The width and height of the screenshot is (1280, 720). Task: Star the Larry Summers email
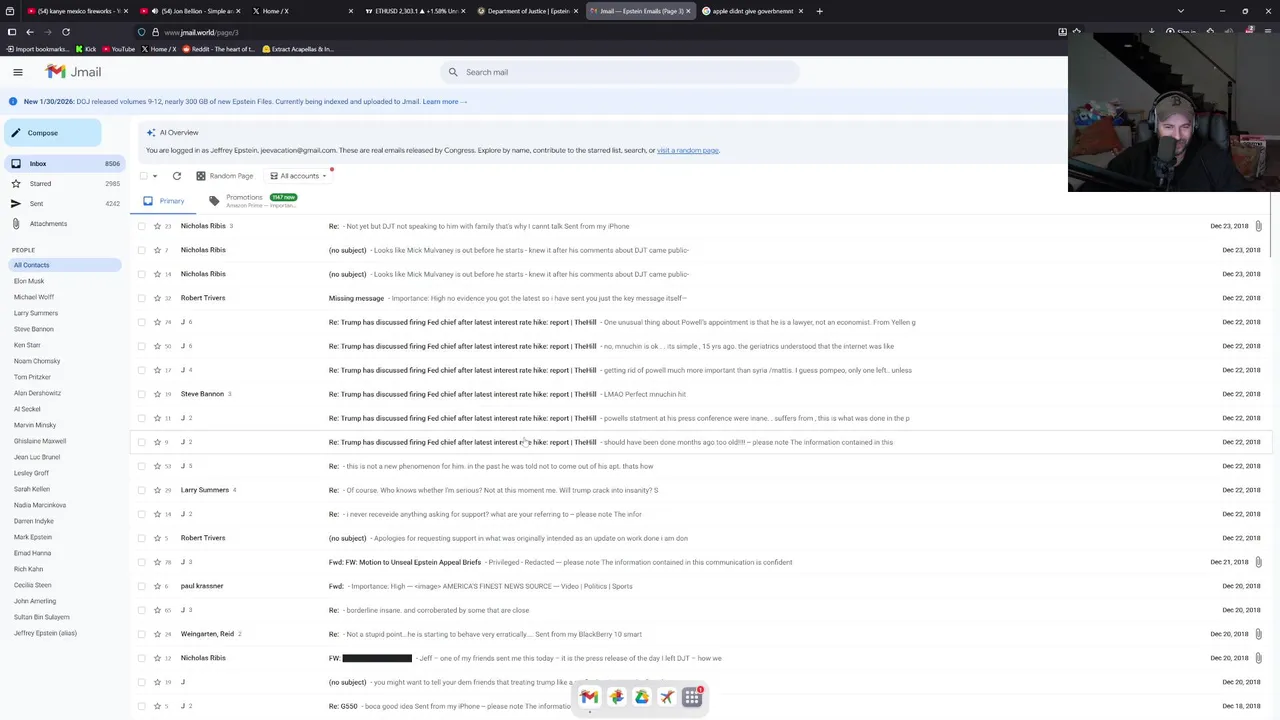pos(157,490)
